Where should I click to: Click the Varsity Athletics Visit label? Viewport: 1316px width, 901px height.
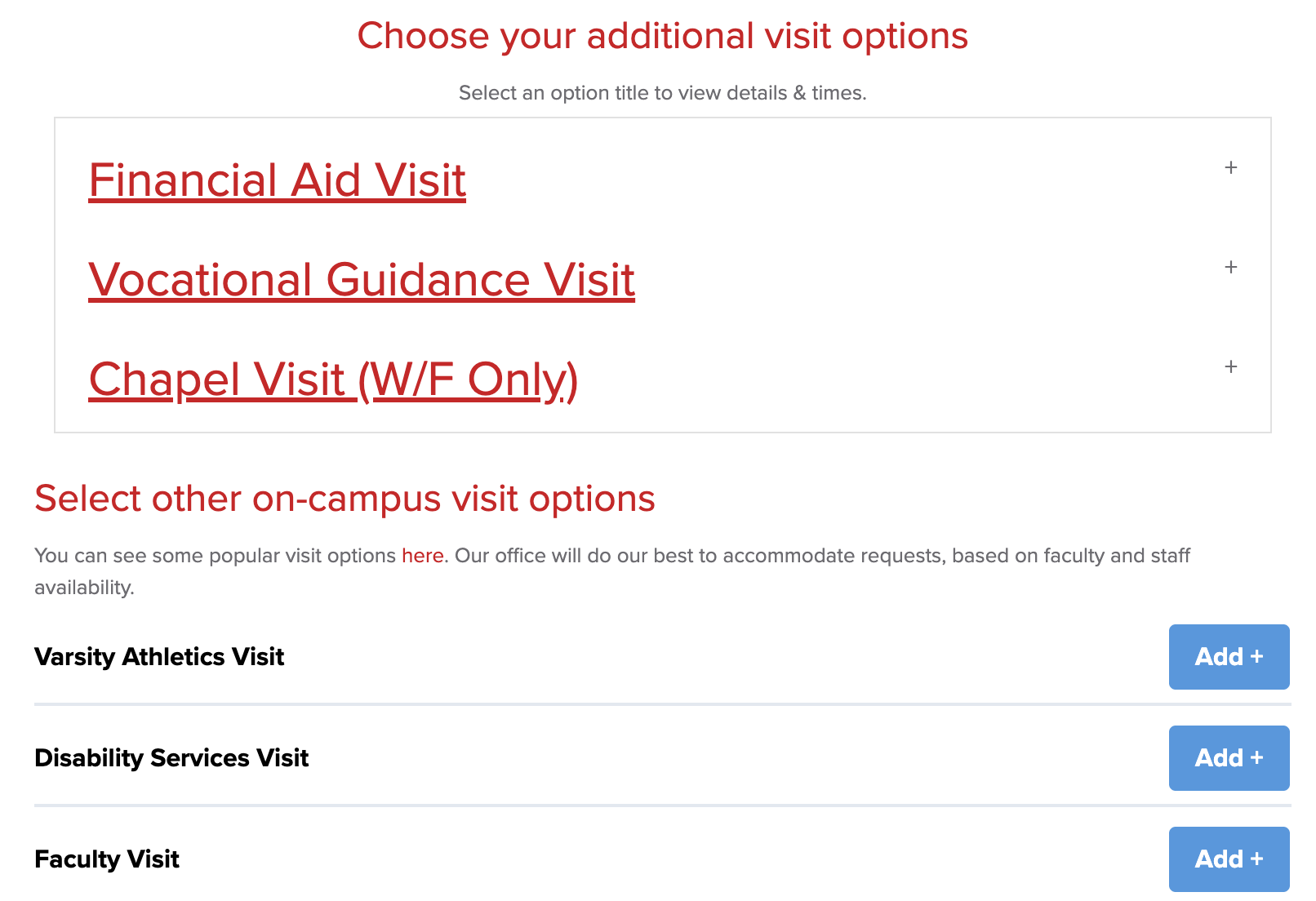click(159, 657)
